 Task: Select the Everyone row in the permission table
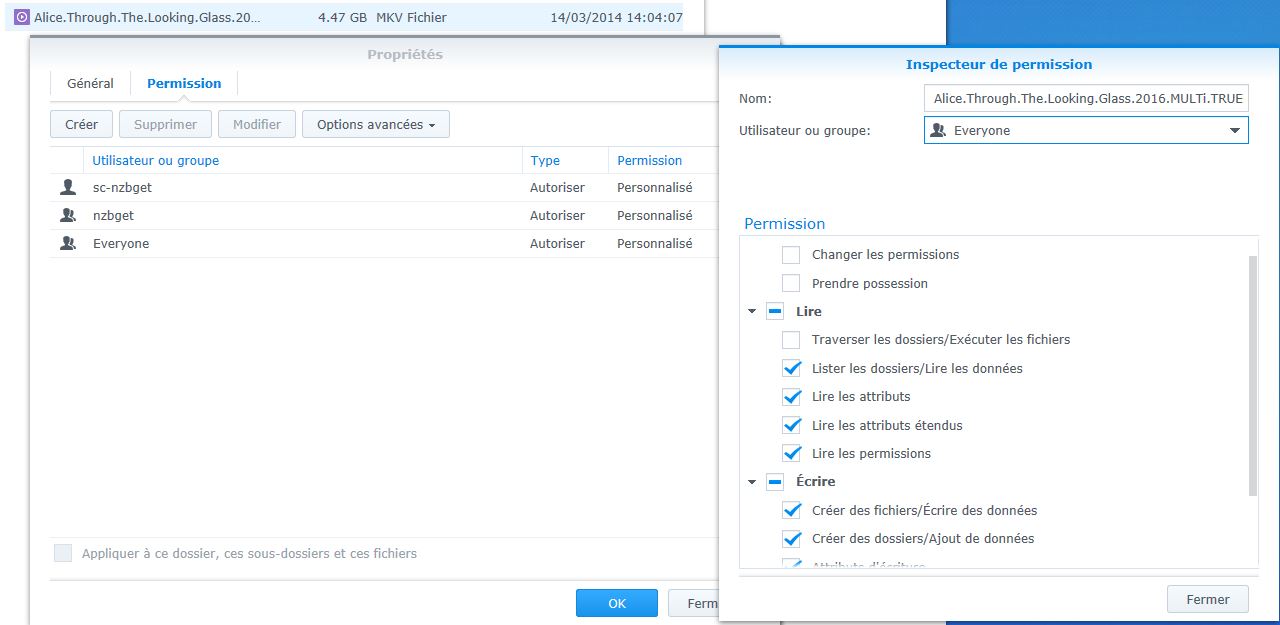[384, 243]
